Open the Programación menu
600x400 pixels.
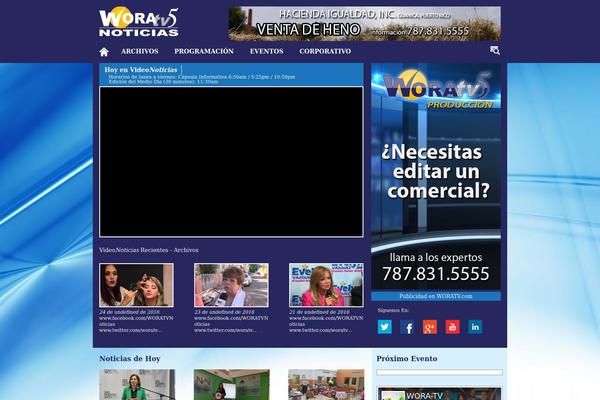pos(204,51)
